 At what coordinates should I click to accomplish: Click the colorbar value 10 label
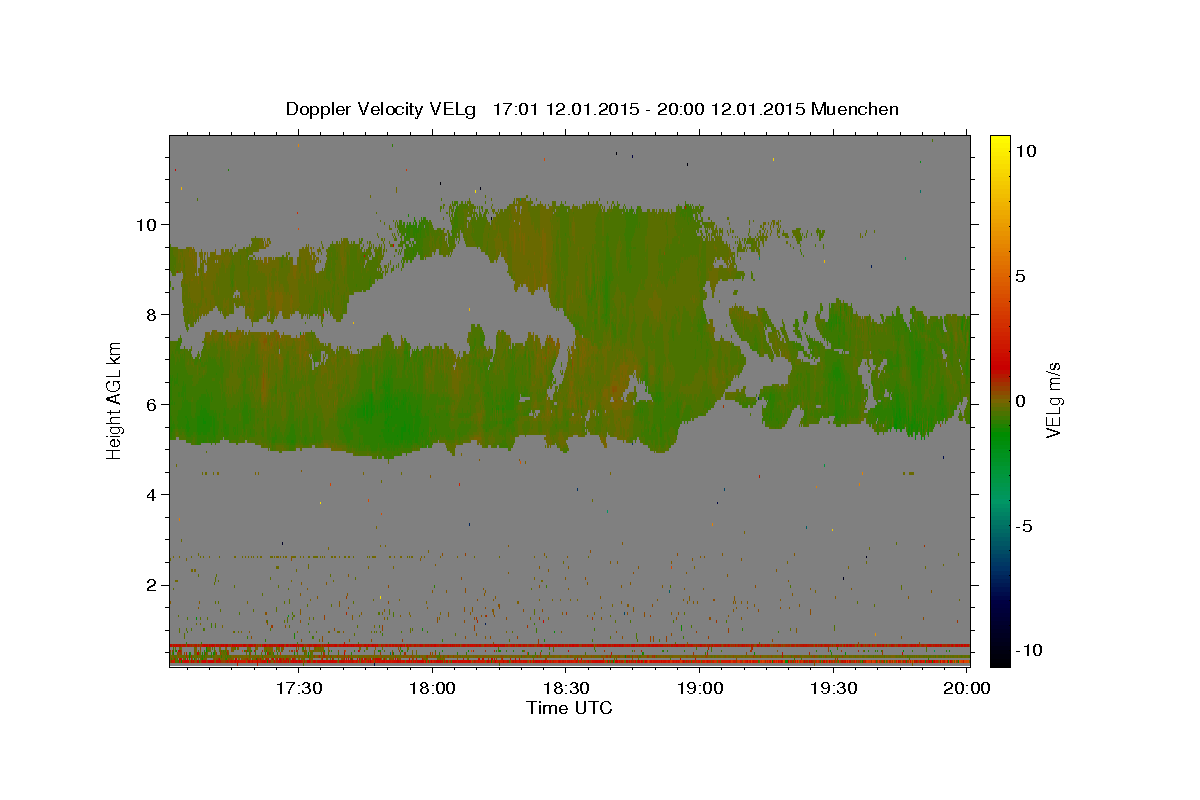[x=1026, y=150]
